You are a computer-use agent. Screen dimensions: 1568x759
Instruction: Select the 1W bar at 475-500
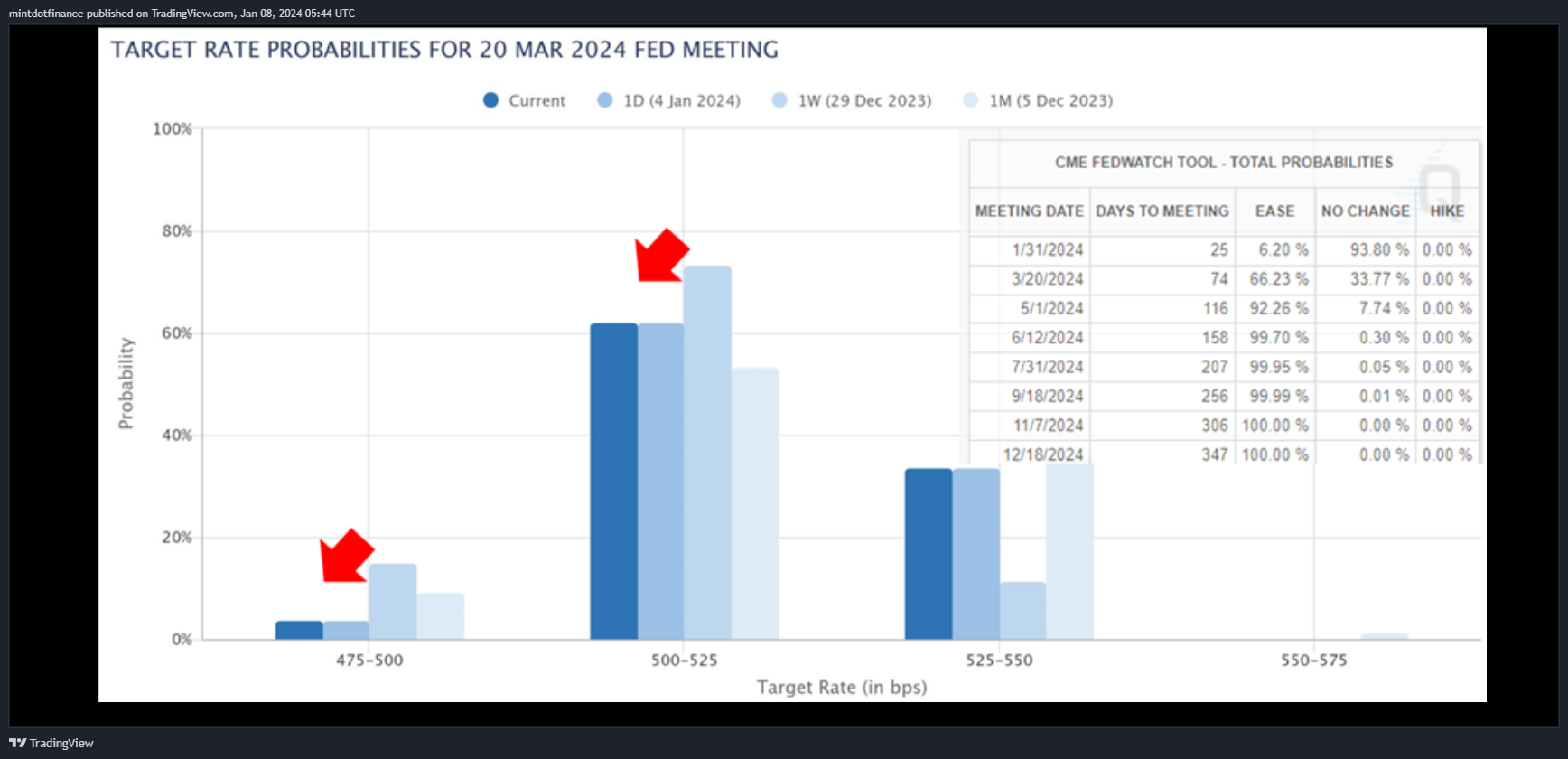[x=393, y=602]
